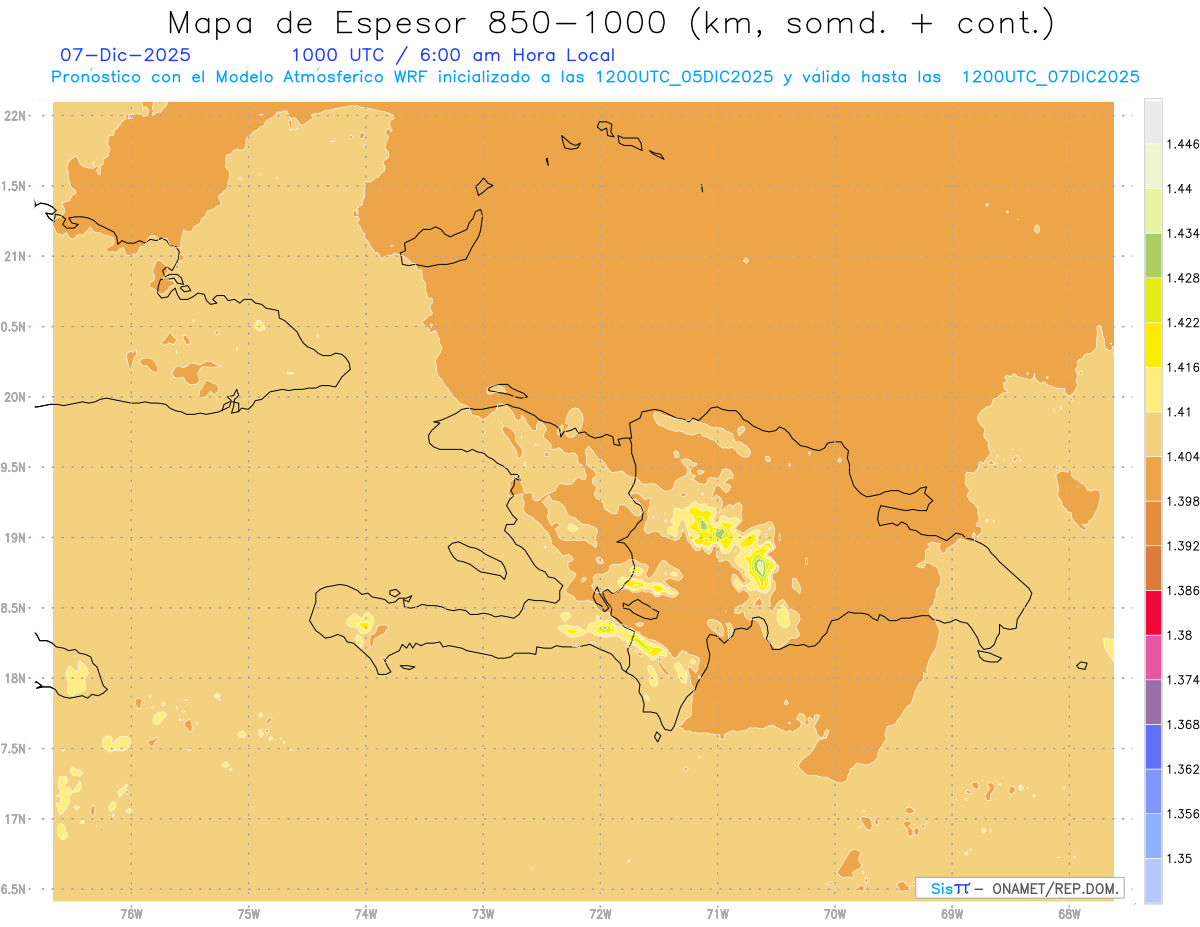Select the WRF forecast description line
This screenshot has width=1200, height=927.
(595, 76)
